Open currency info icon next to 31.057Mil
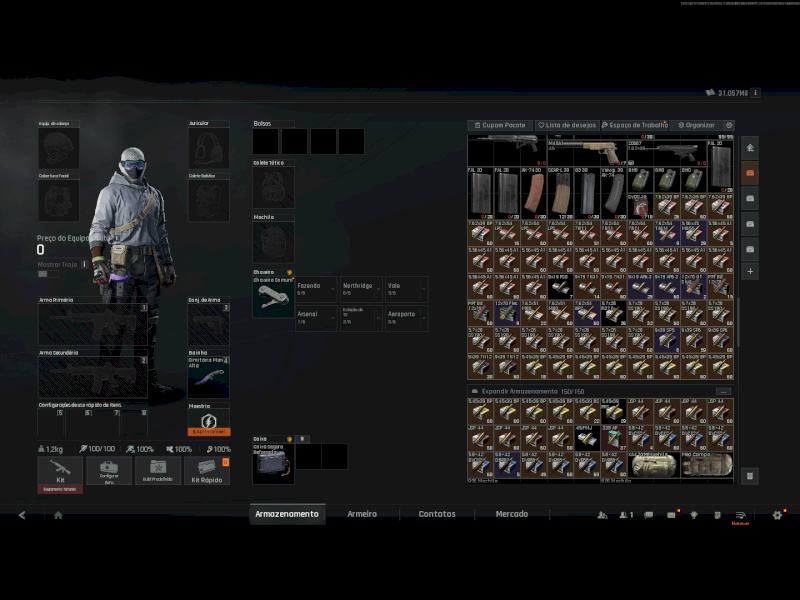 (756, 92)
